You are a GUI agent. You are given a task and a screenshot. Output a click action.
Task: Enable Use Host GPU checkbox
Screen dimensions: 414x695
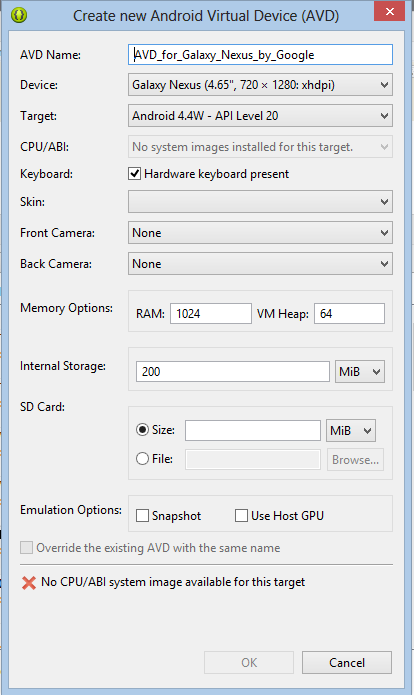pyautogui.click(x=241, y=515)
